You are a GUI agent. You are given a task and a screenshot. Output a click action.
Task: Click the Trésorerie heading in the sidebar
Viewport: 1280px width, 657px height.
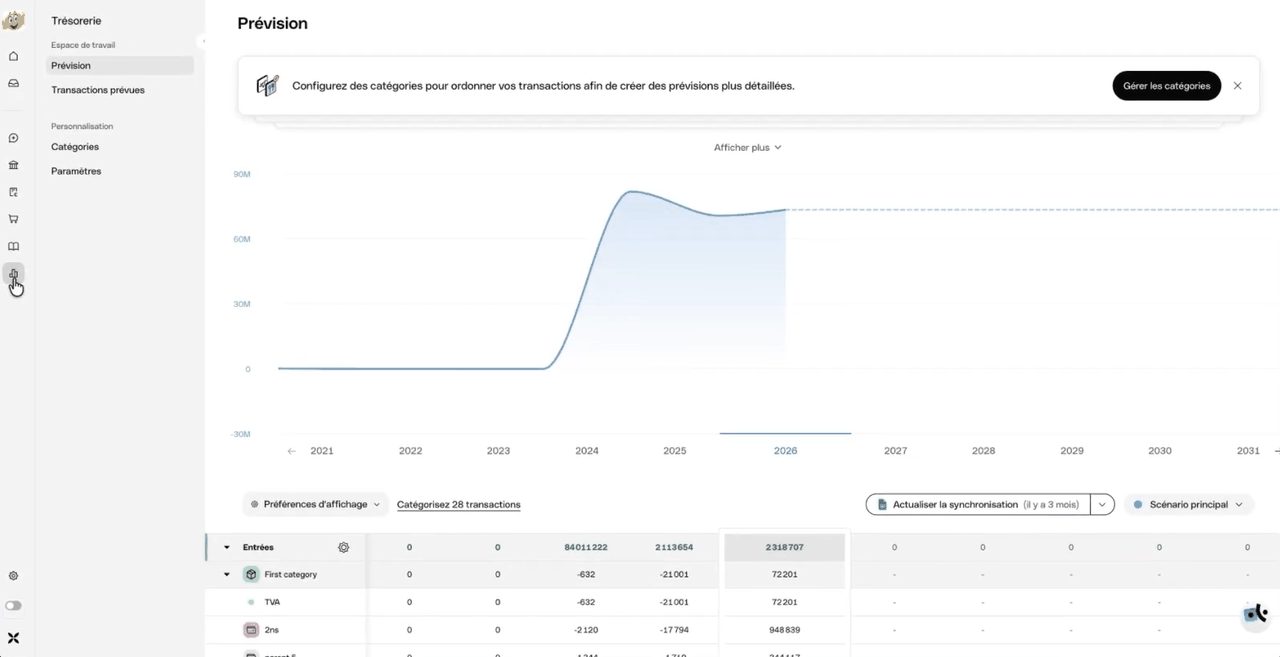[x=76, y=21]
